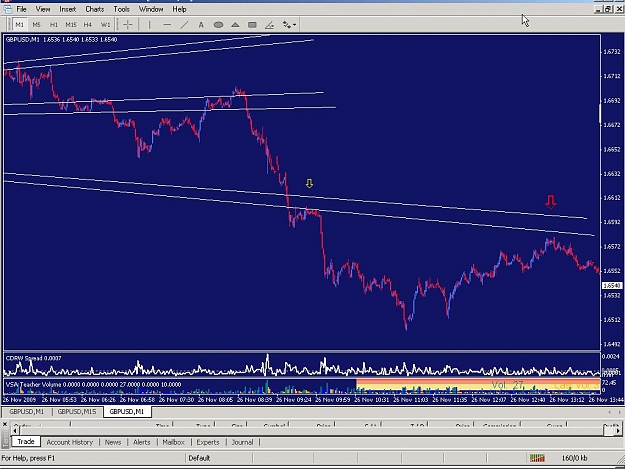Screen dimensions: 625x469
Task: Select the ellipse shape tool
Action: pyautogui.click(x=218, y=25)
